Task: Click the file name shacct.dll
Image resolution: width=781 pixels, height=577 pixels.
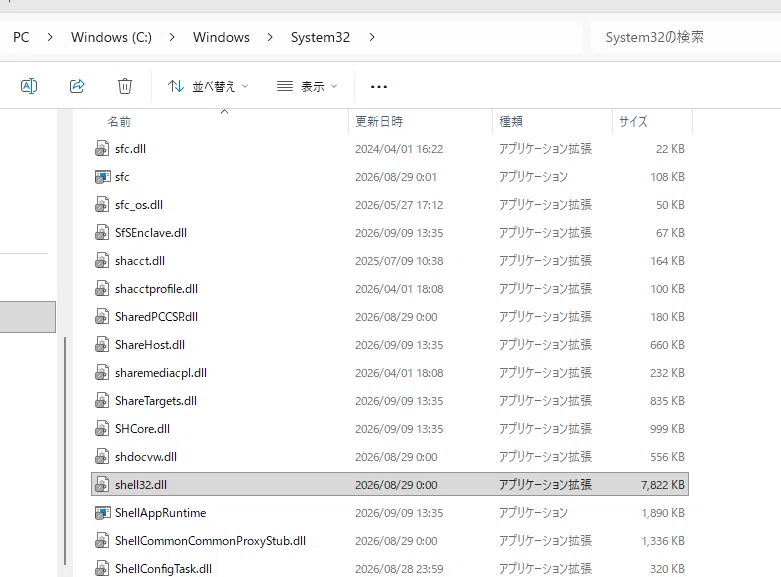Action: pos(139,261)
